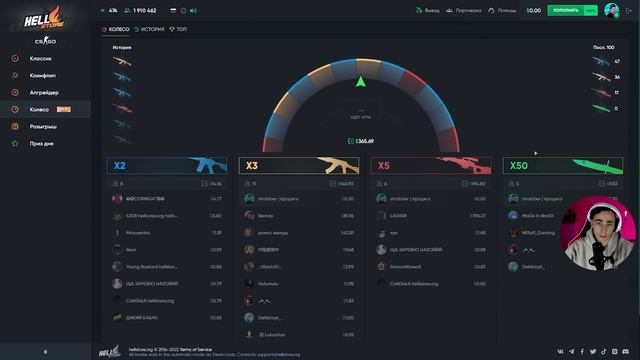
Task: Click the gold rifle count 36 stat
Action: click(x=606, y=77)
